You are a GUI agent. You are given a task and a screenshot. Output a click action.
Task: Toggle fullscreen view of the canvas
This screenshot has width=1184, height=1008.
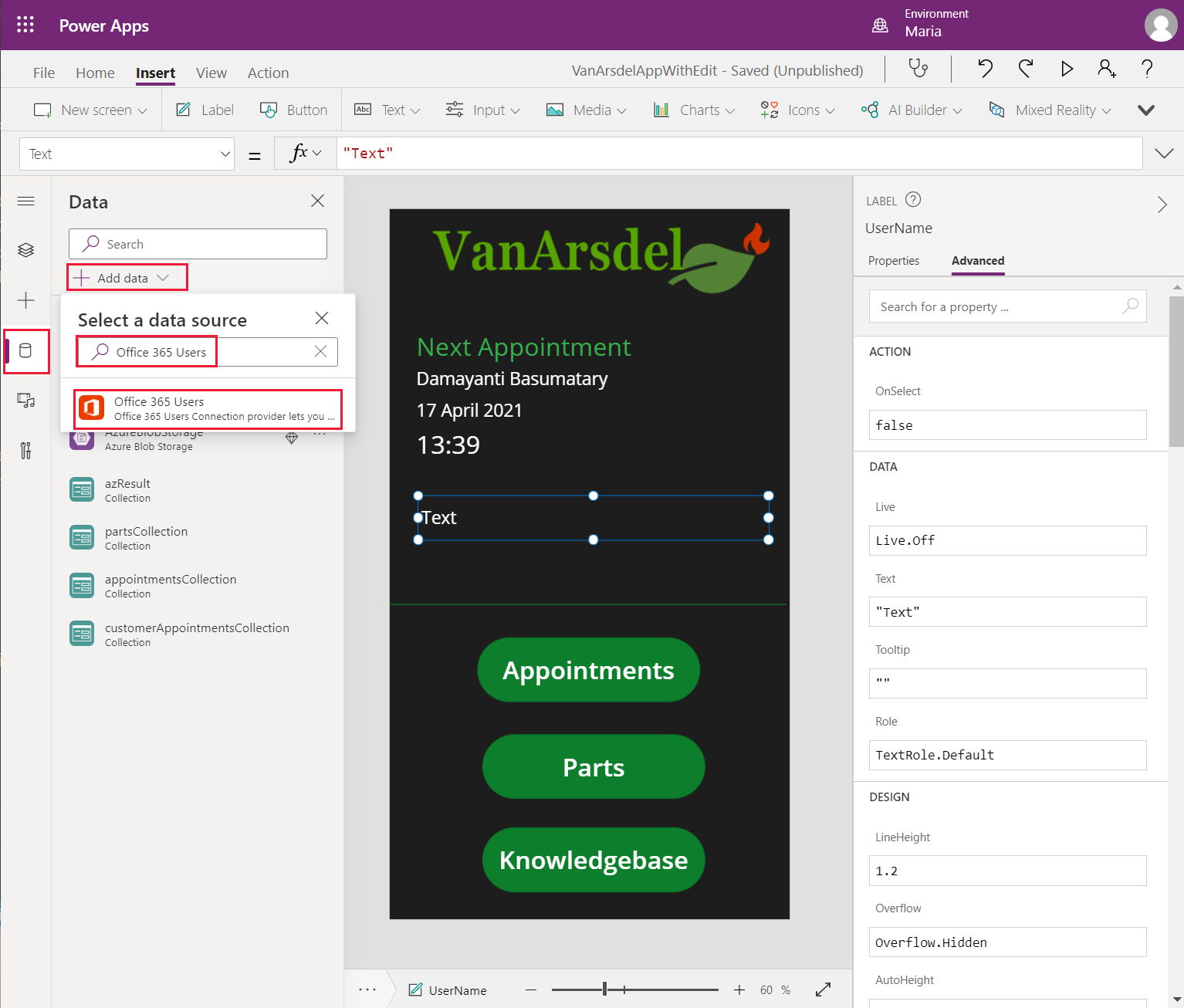point(823,989)
